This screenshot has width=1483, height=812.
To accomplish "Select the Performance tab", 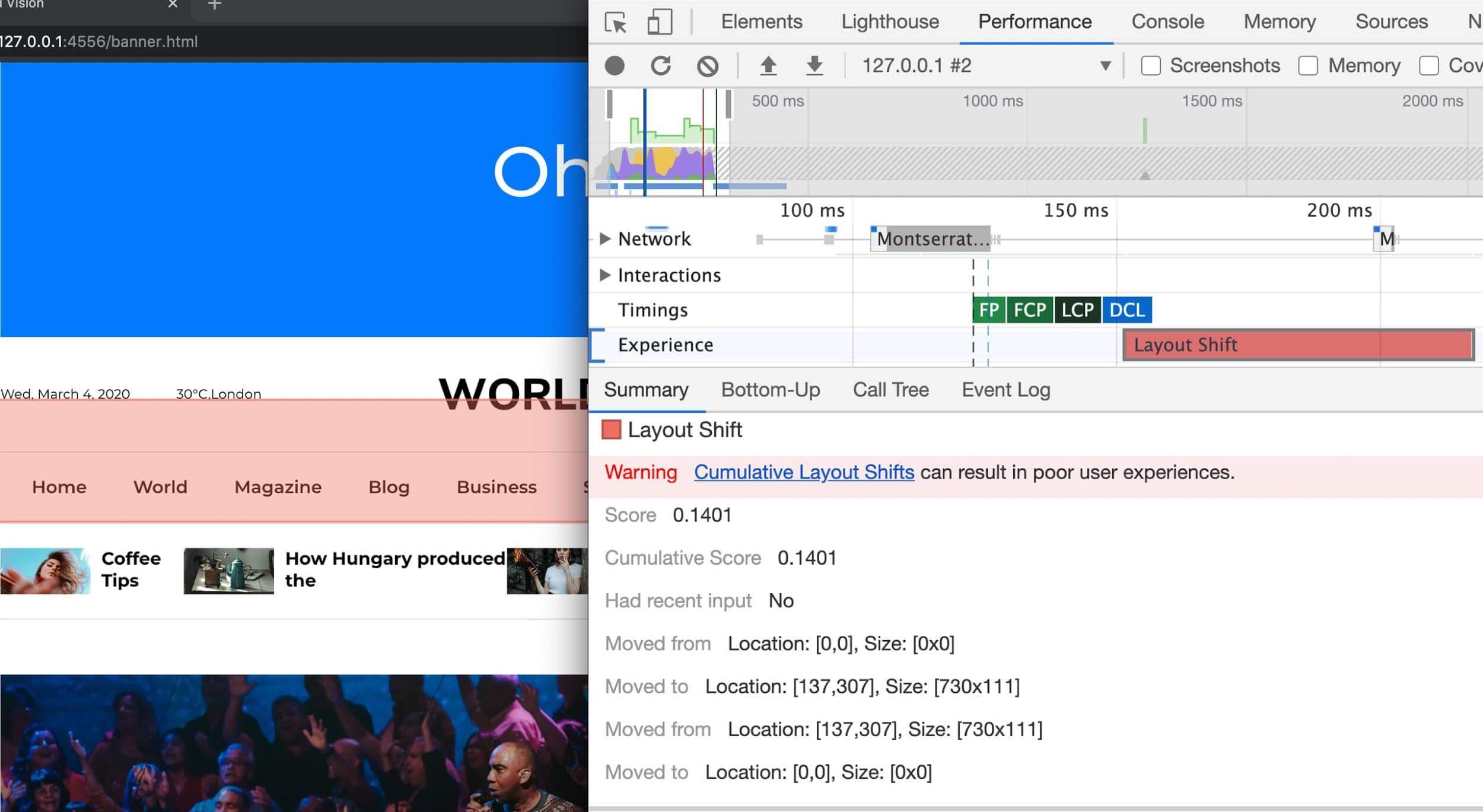I will 1035,21.
